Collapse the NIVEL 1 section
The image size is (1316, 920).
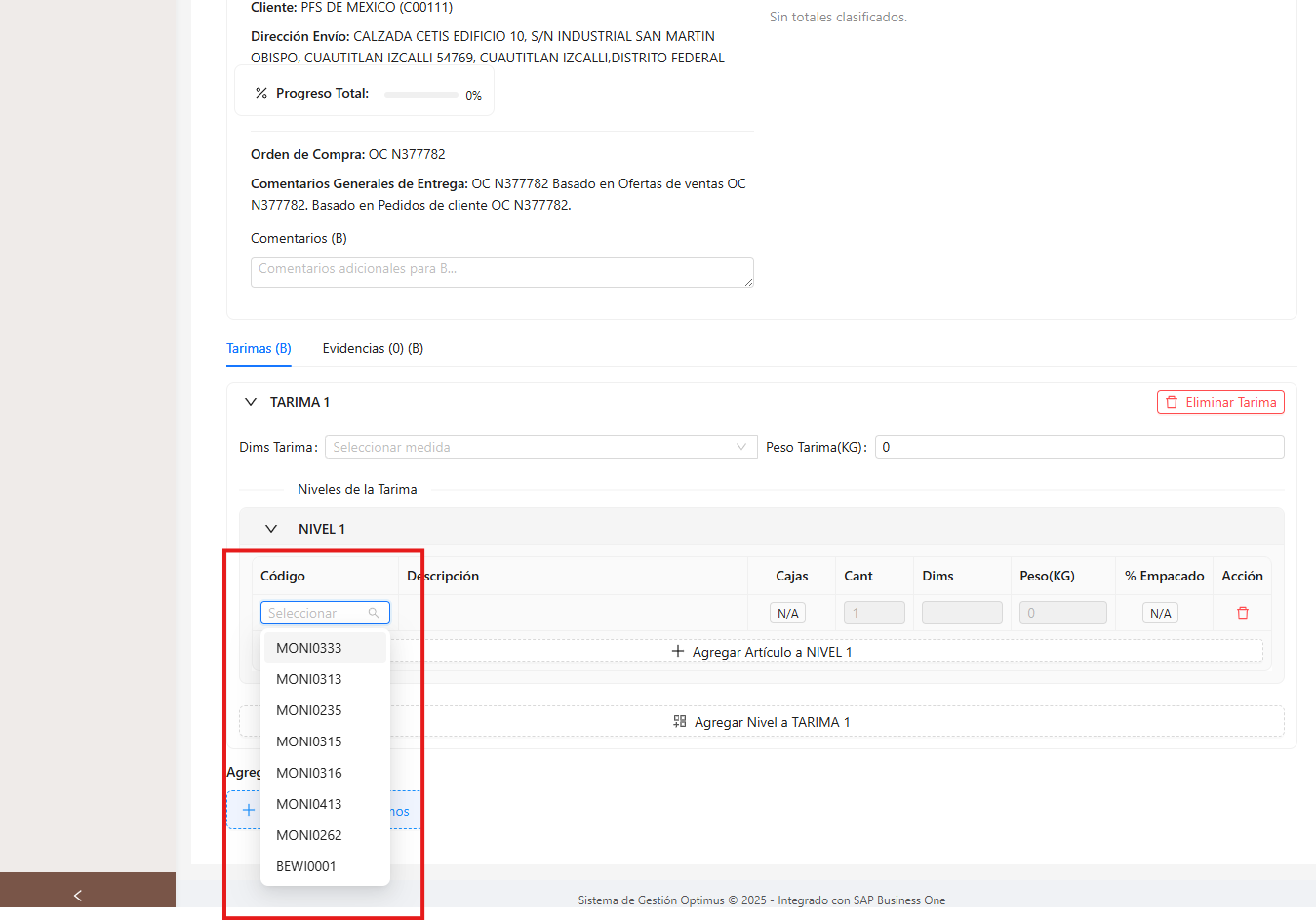[x=271, y=529]
